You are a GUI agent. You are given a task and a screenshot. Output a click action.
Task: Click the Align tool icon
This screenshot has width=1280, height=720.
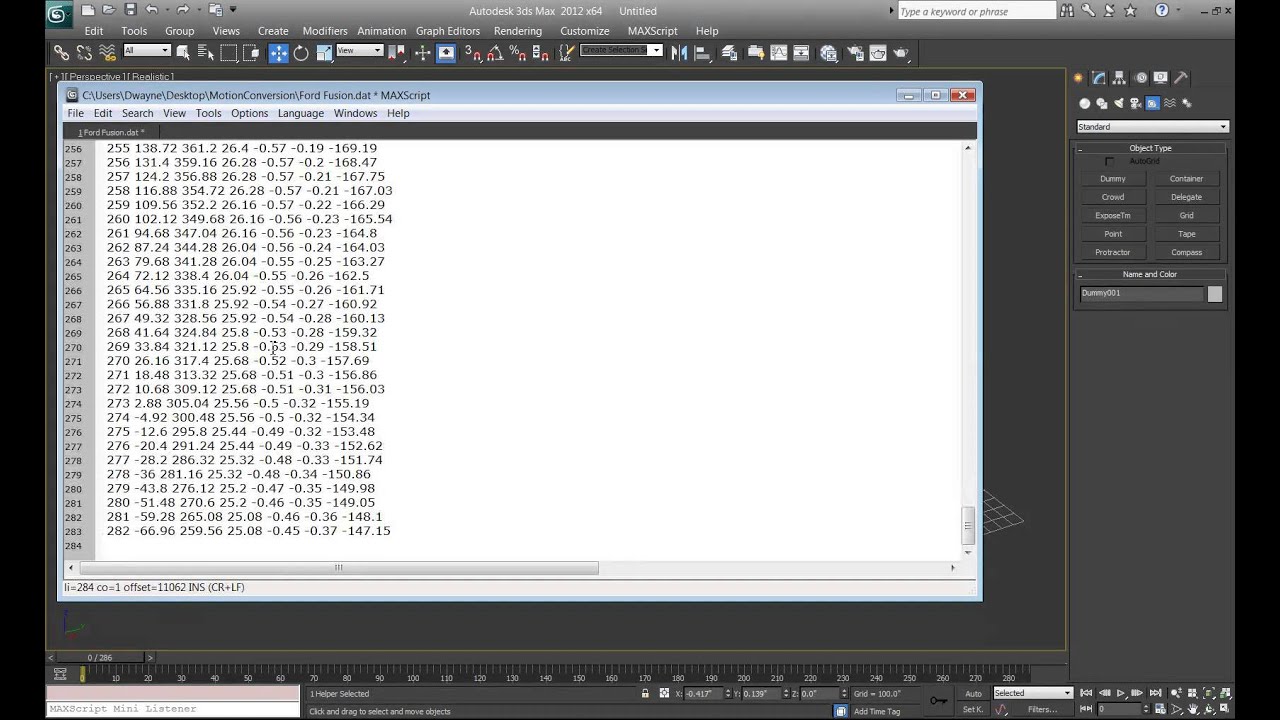[x=703, y=53]
